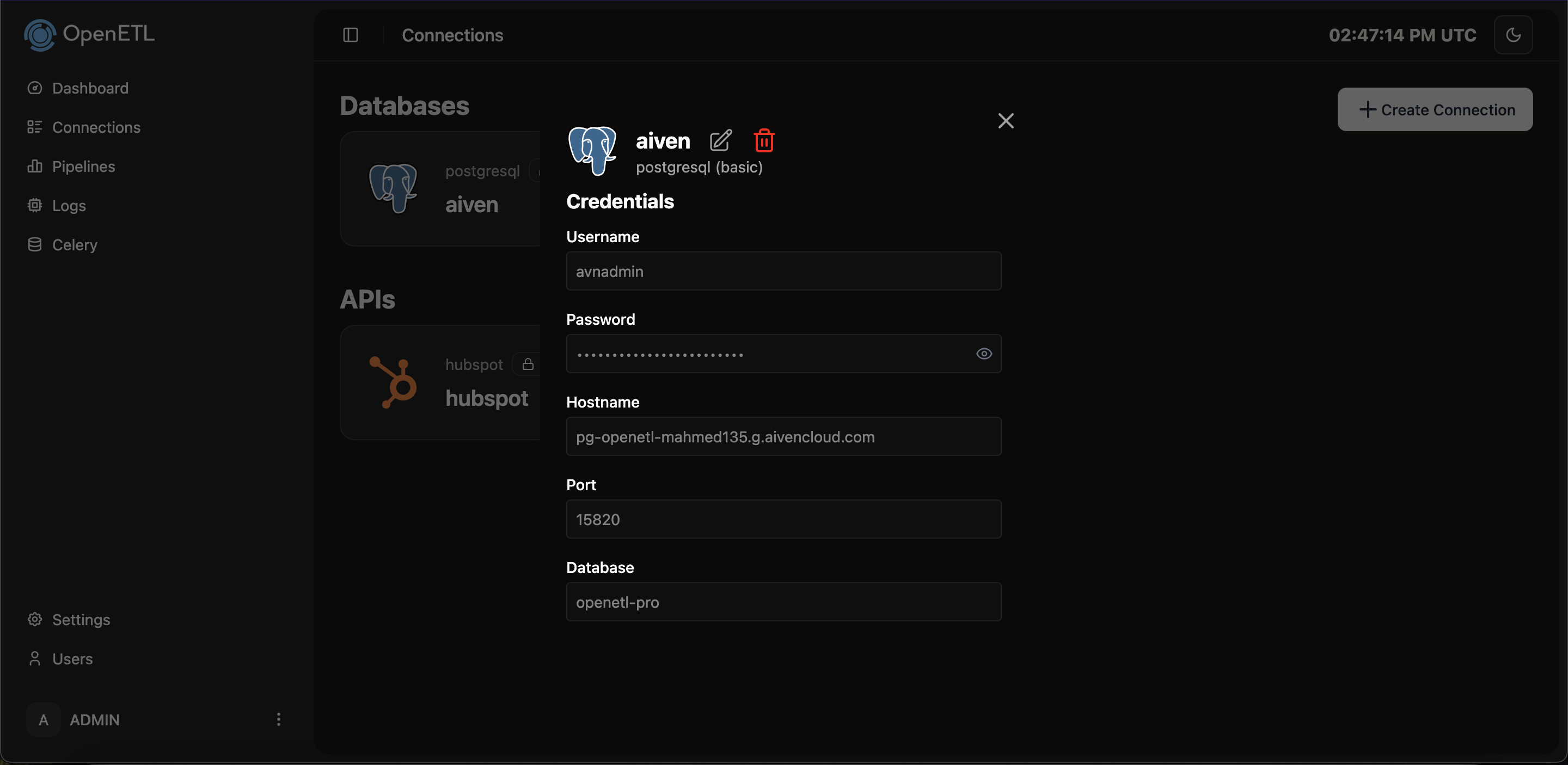The image size is (1568, 765).
Task: Switch theme with the moon icon
Action: coord(1513,35)
